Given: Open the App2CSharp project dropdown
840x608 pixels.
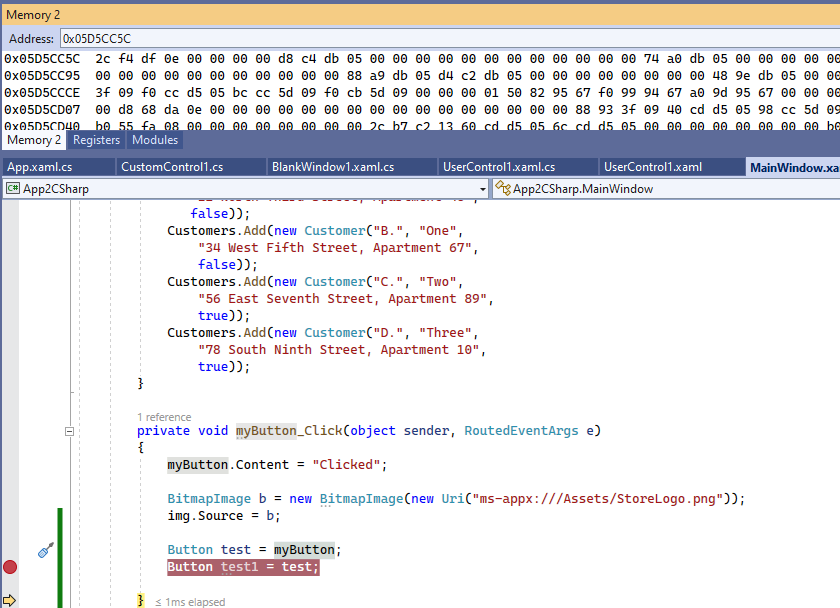Looking at the screenshot, I should pyautogui.click(x=482, y=188).
